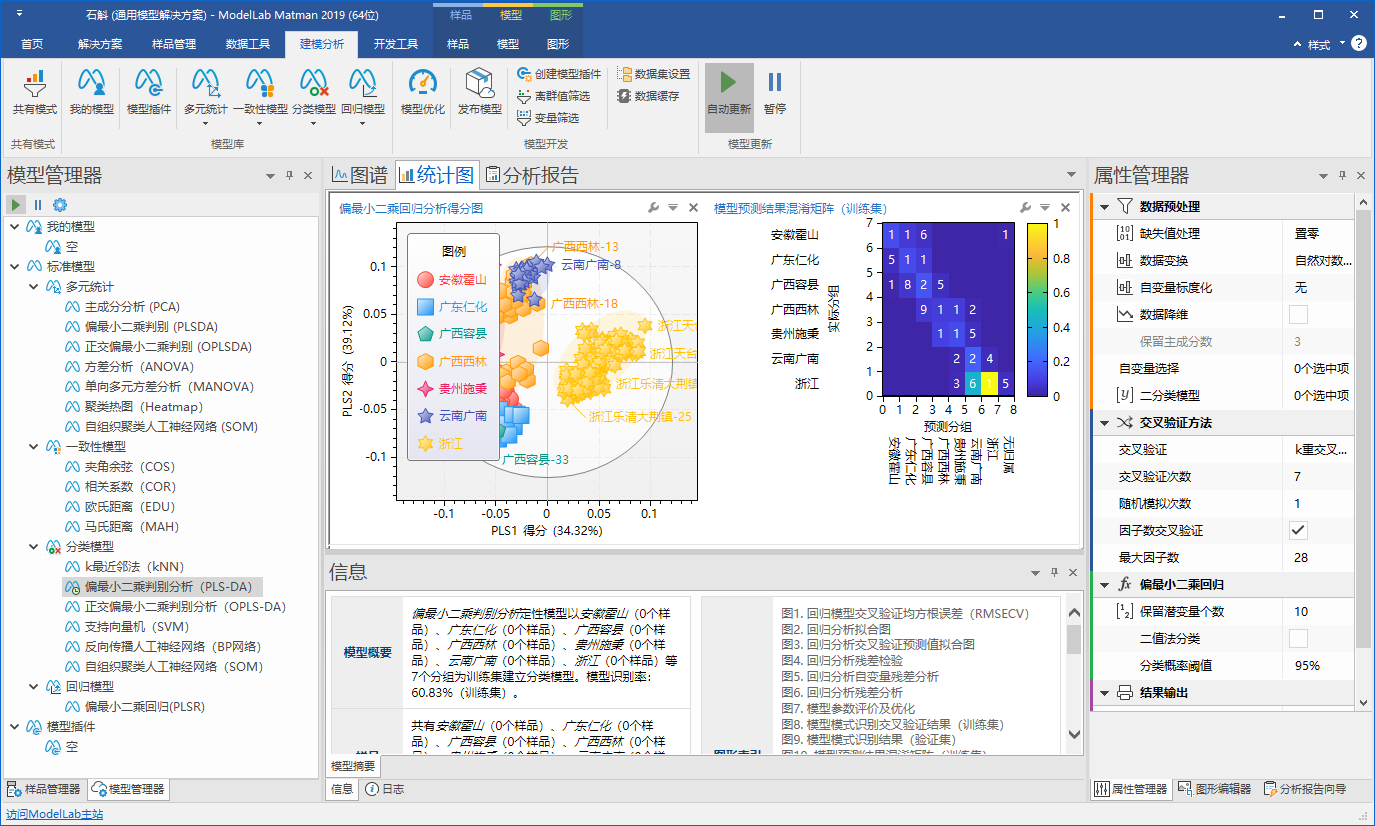Open the 图谱 view tab

(360, 176)
